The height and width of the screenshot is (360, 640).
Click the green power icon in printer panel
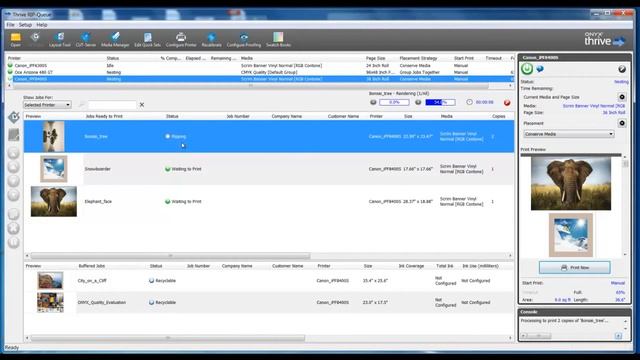click(527, 69)
